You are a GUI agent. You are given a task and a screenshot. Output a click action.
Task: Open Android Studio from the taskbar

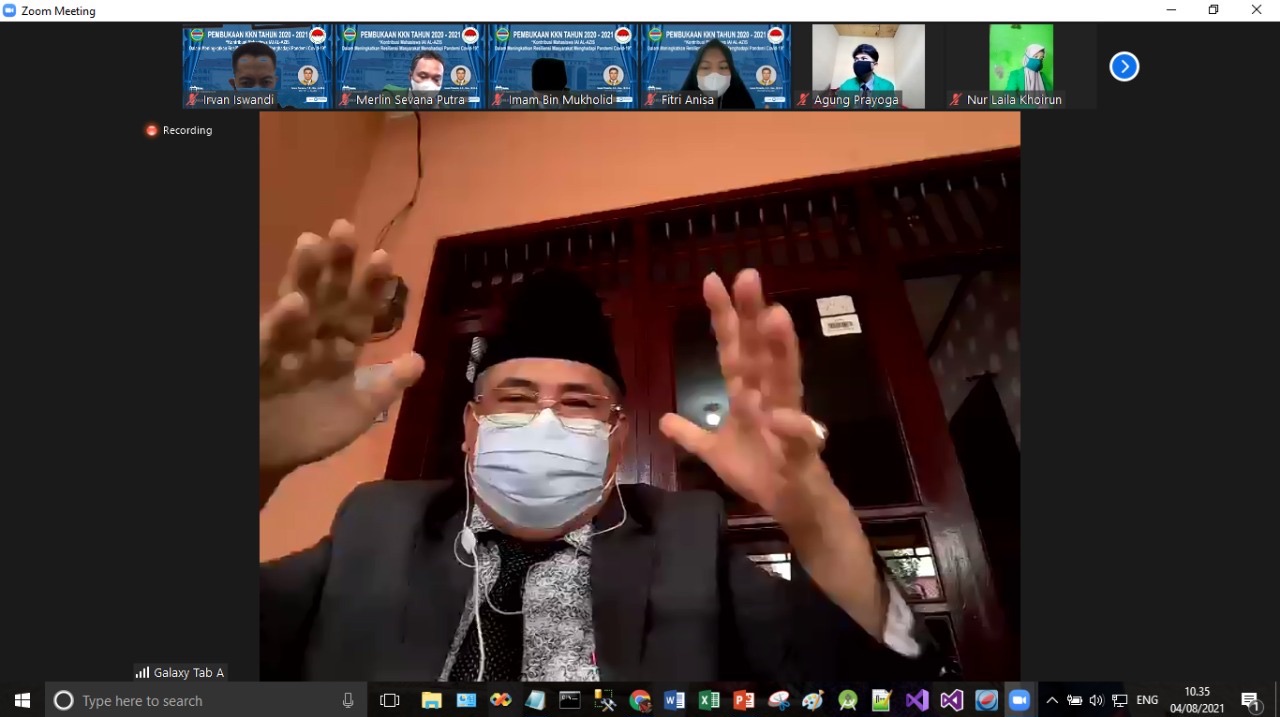848,700
